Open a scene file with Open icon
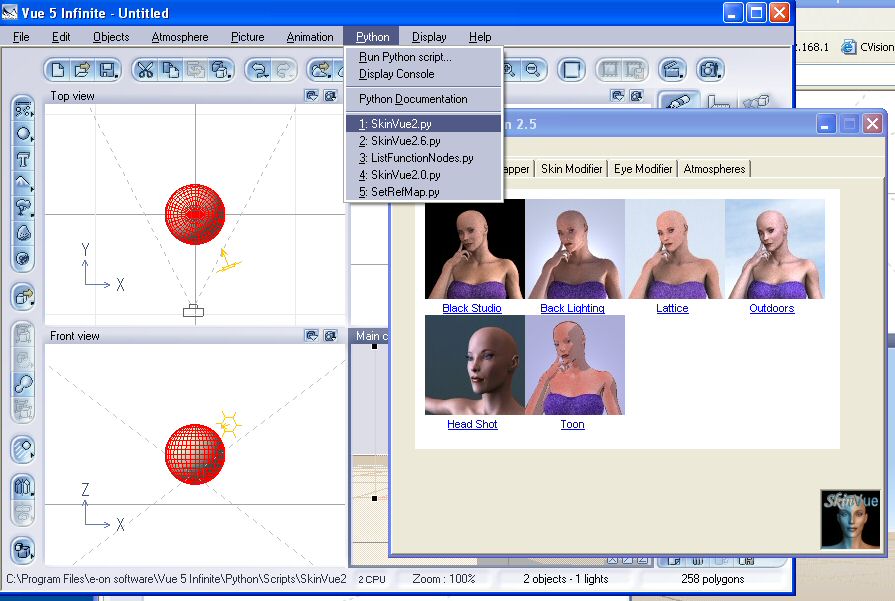Screen dimensions: 895x601 click(x=82, y=70)
